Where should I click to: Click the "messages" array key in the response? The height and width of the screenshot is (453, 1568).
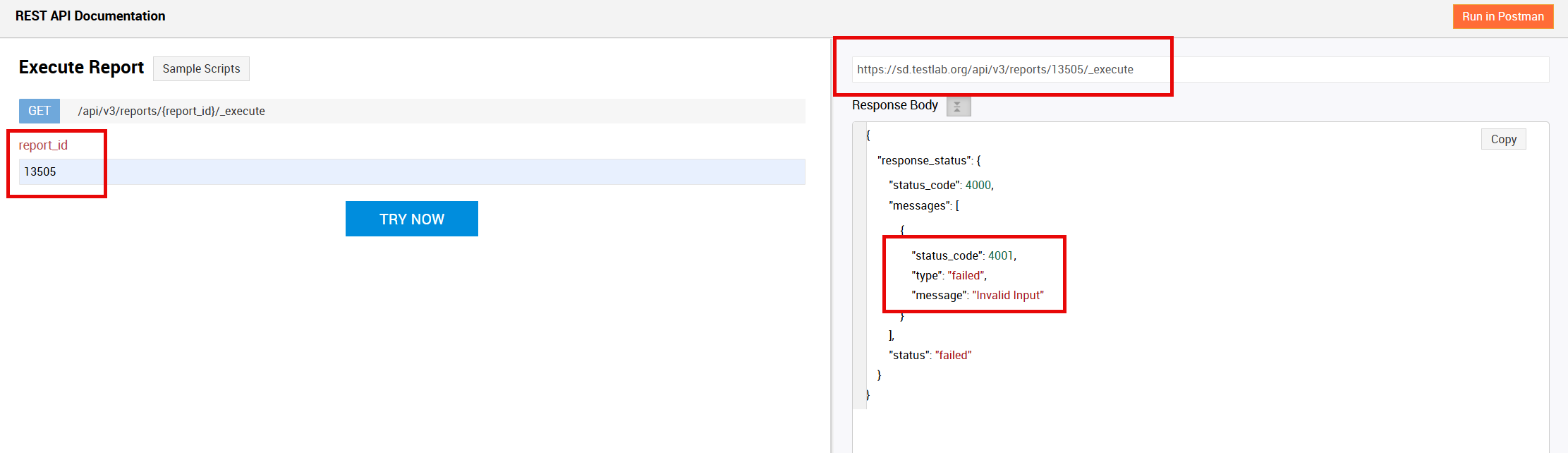(x=920, y=205)
